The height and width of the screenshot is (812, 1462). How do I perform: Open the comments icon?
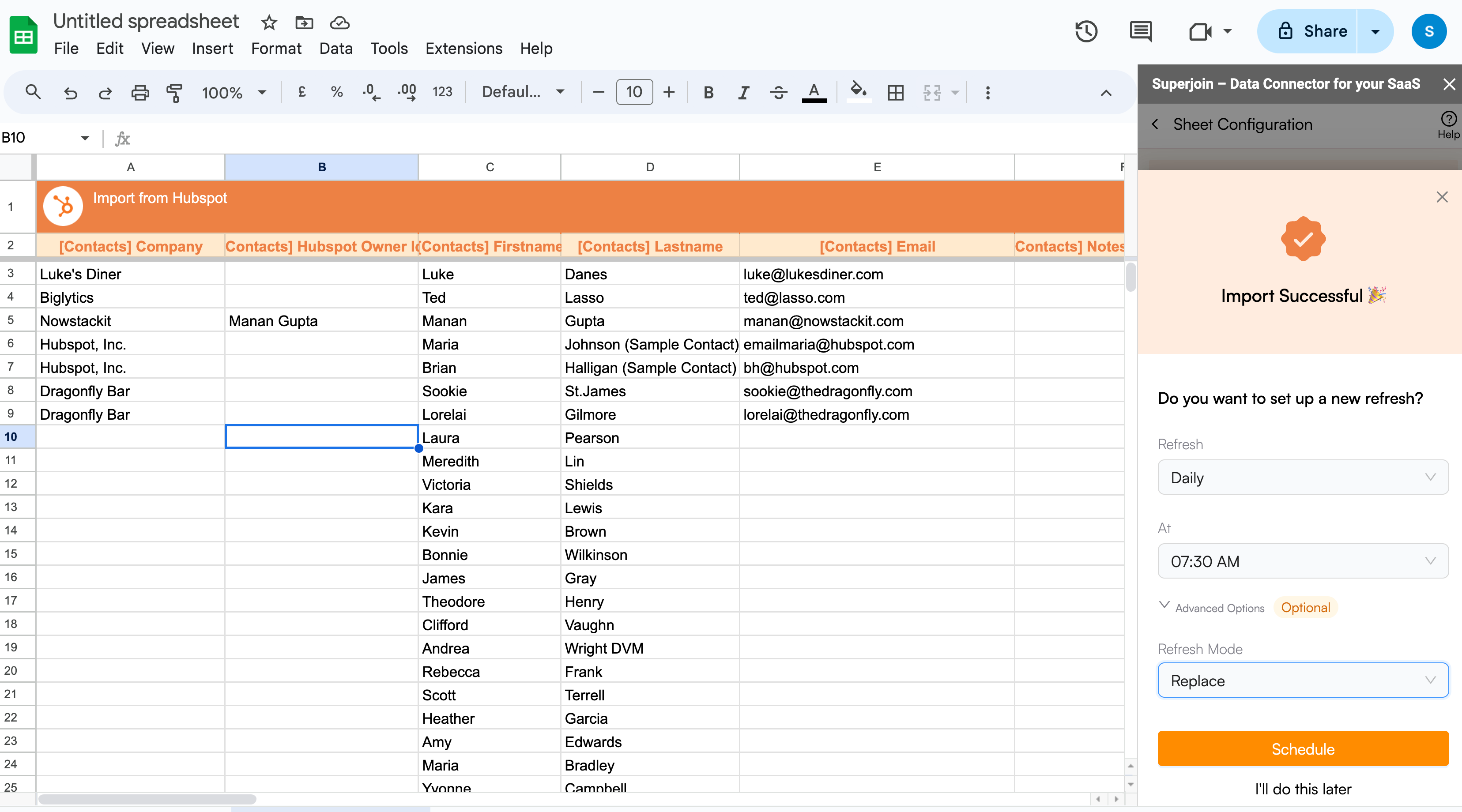tap(1140, 31)
